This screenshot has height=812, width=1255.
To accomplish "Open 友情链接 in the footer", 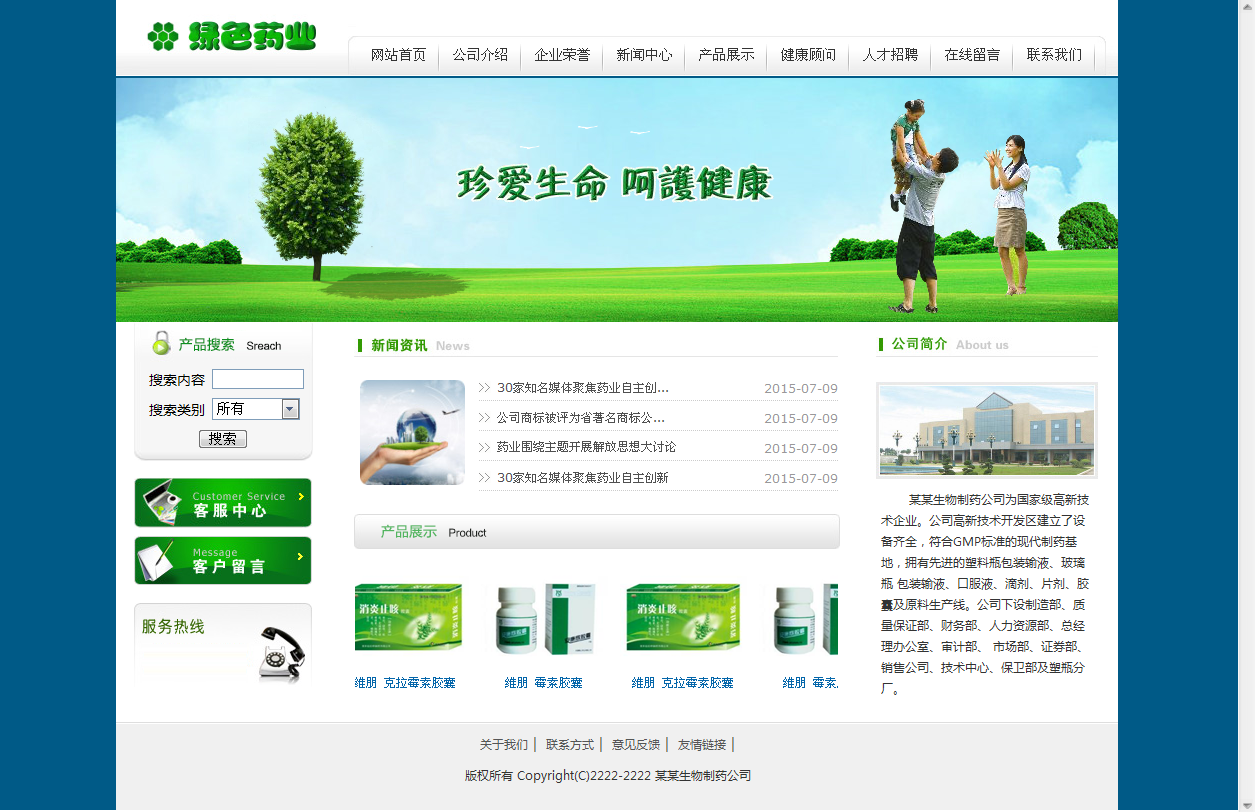I will 701,745.
